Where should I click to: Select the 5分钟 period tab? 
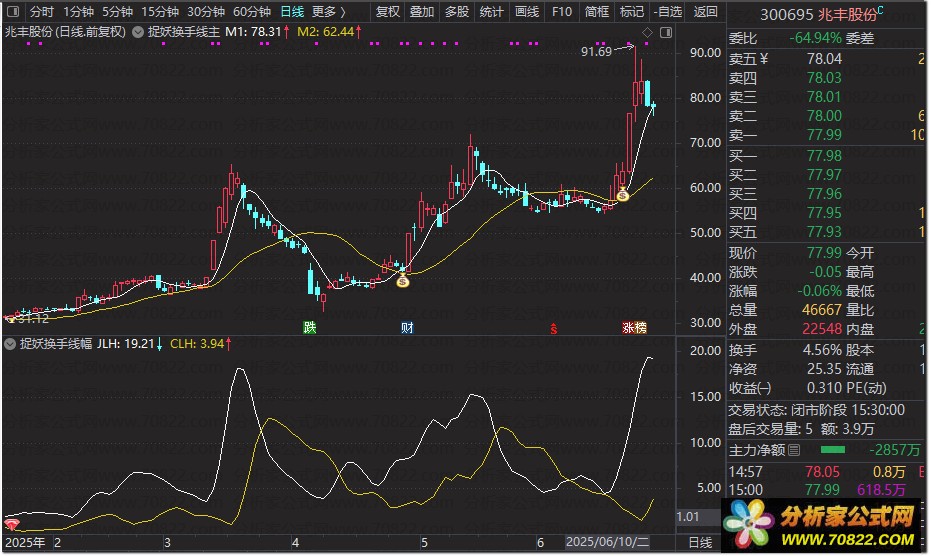117,11
